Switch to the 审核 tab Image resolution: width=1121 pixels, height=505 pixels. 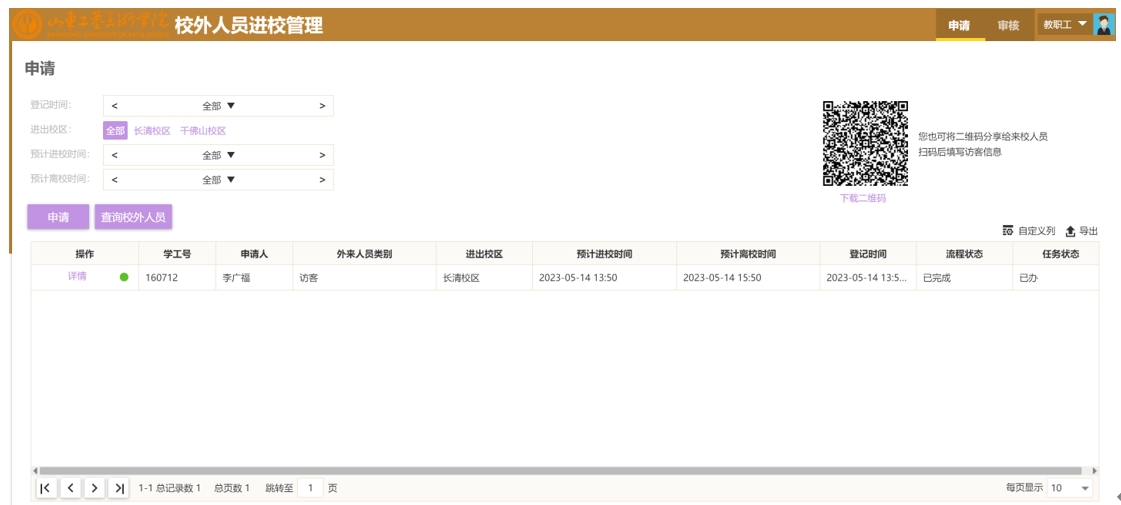coord(1008,25)
